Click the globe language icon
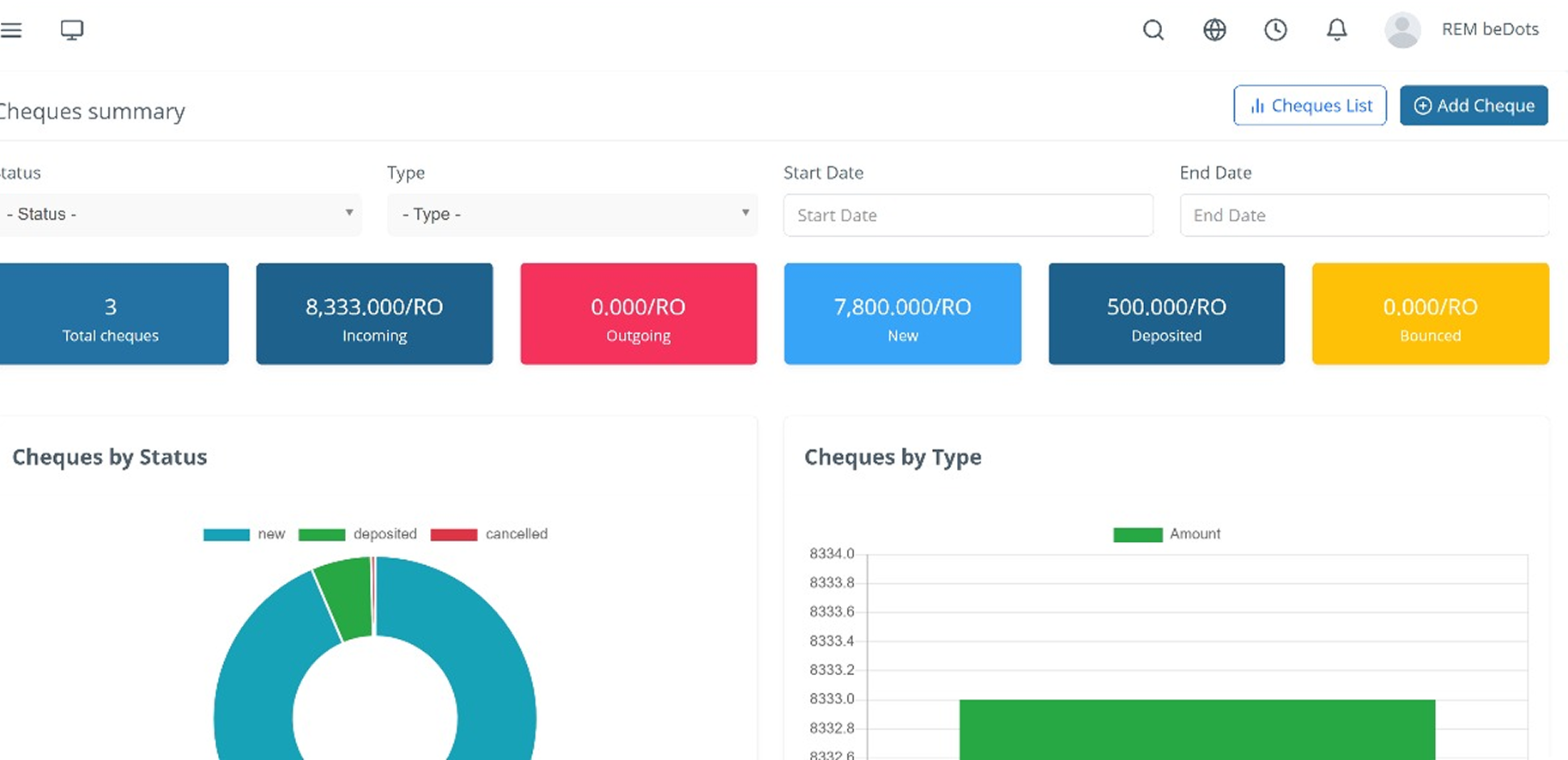This screenshot has height=760, width=1568. point(1214,30)
